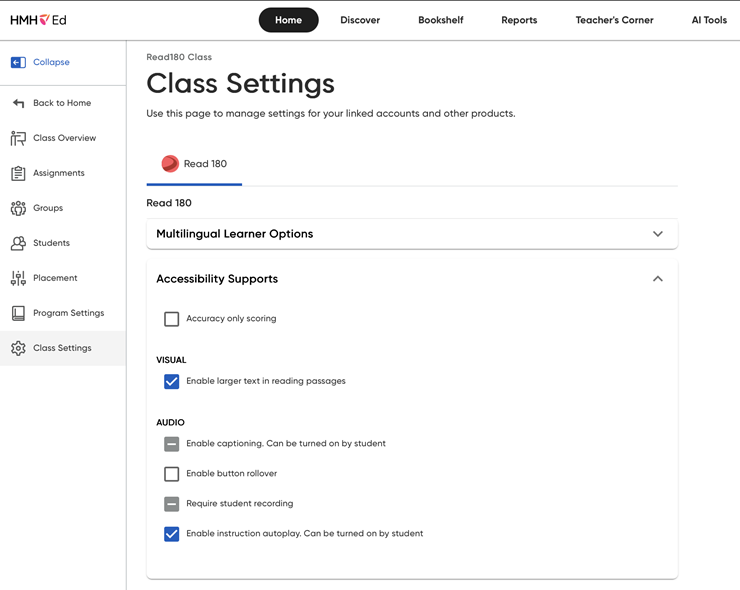Open the Program Settings link text

[x=68, y=313]
